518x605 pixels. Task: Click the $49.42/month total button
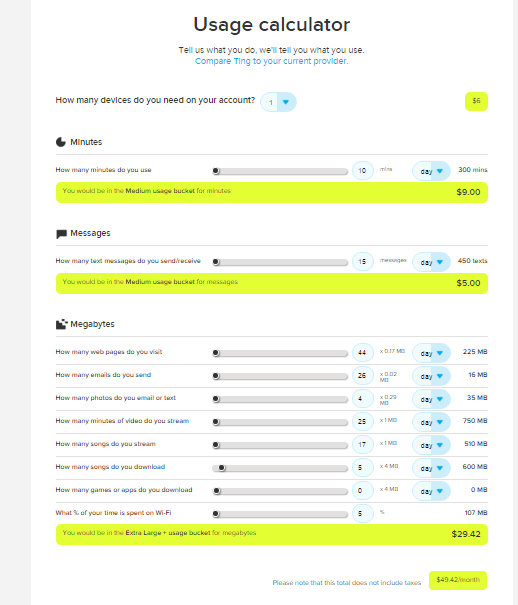point(458,580)
